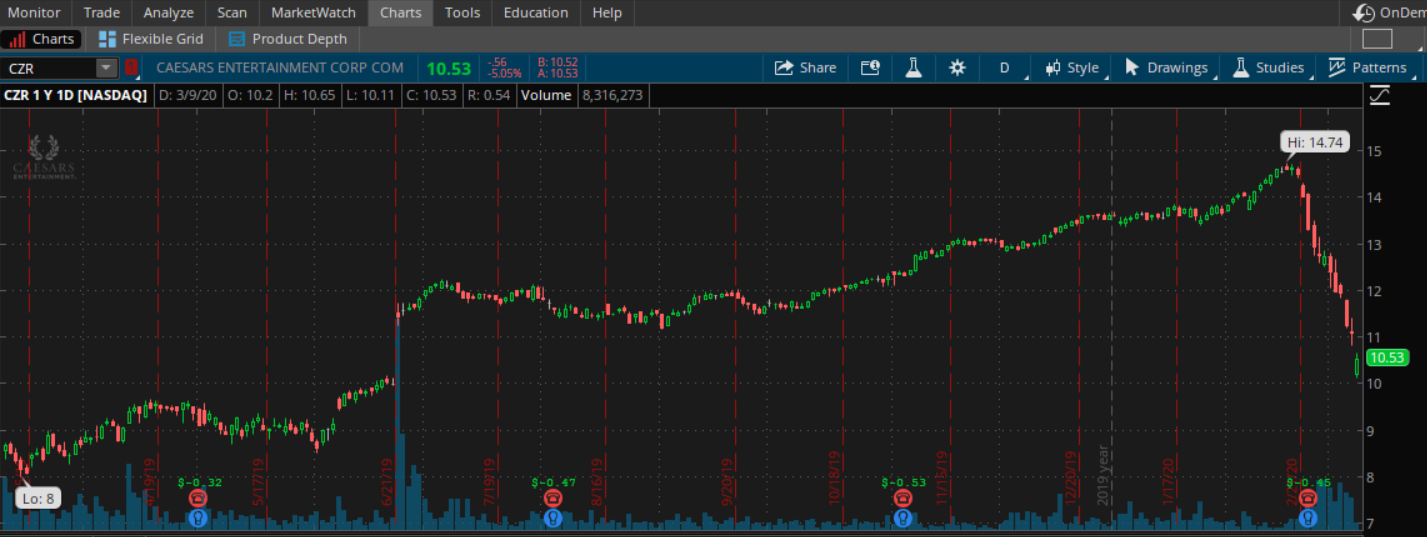1427x537 pixels.
Task: Click the earnings phone icon under $-0.53
Action: click(x=903, y=498)
